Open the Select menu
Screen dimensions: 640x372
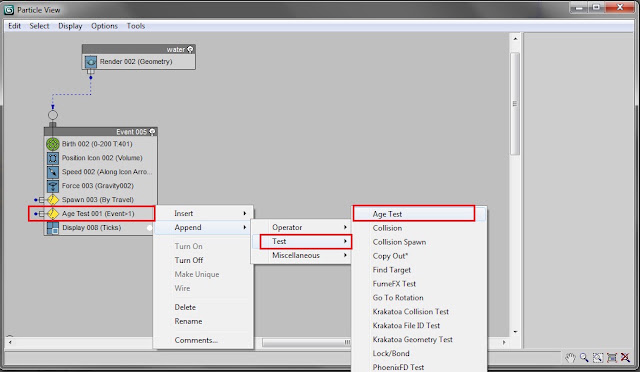coord(39,26)
